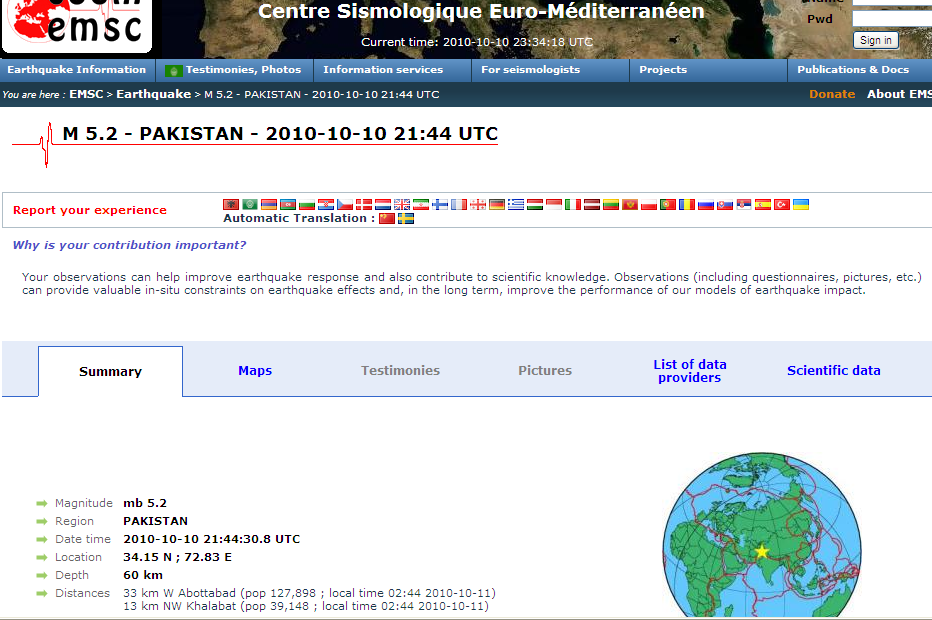Switch to the Summary tab
The width and height of the screenshot is (932, 620).
111,372
